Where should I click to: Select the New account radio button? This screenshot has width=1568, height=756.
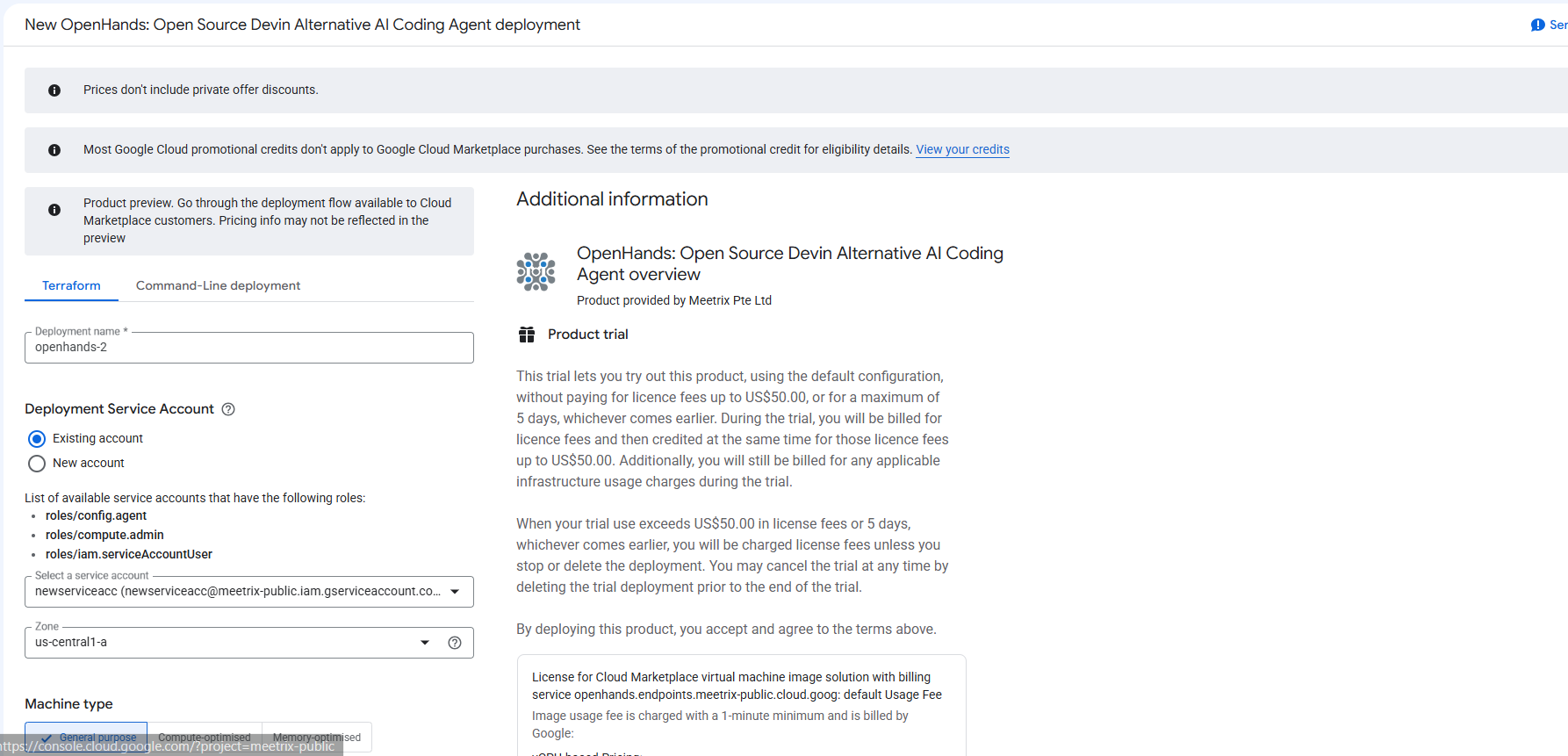(37, 464)
